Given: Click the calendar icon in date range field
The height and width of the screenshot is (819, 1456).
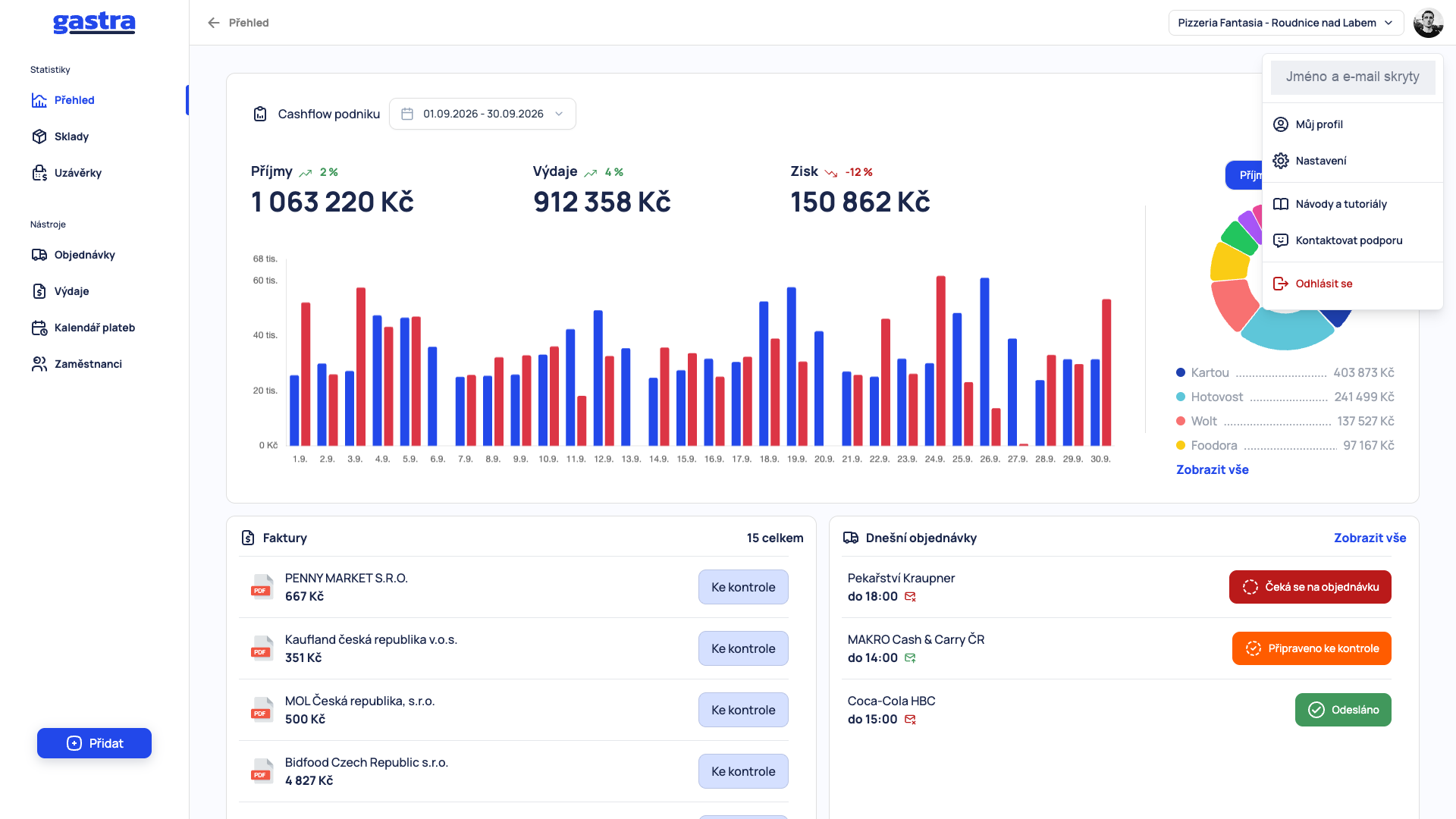Looking at the screenshot, I should [407, 114].
